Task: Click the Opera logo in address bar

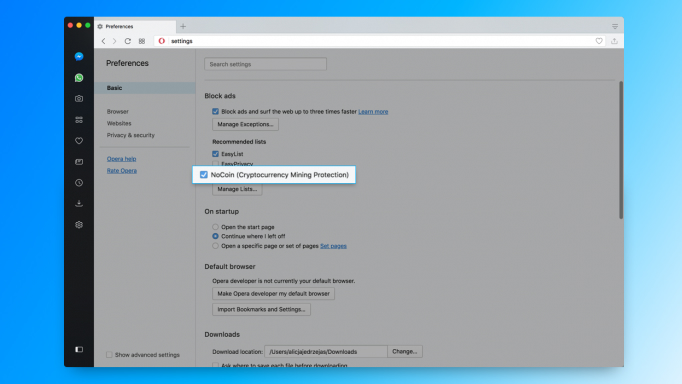Action: point(161,41)
